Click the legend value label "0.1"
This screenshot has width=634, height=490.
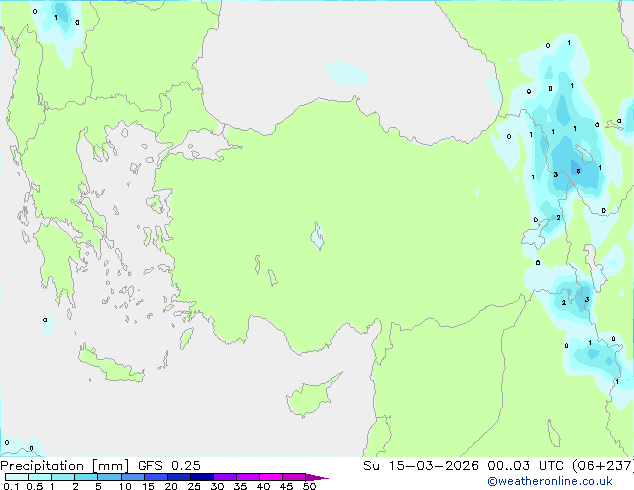11,486
